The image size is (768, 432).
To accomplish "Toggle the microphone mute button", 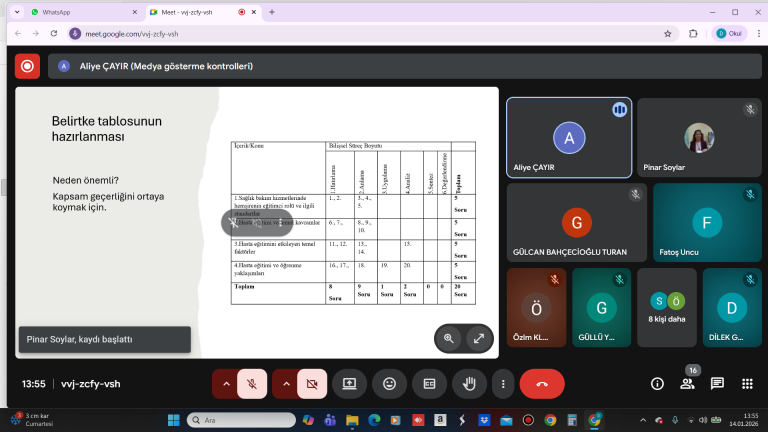I will [253, 383].
